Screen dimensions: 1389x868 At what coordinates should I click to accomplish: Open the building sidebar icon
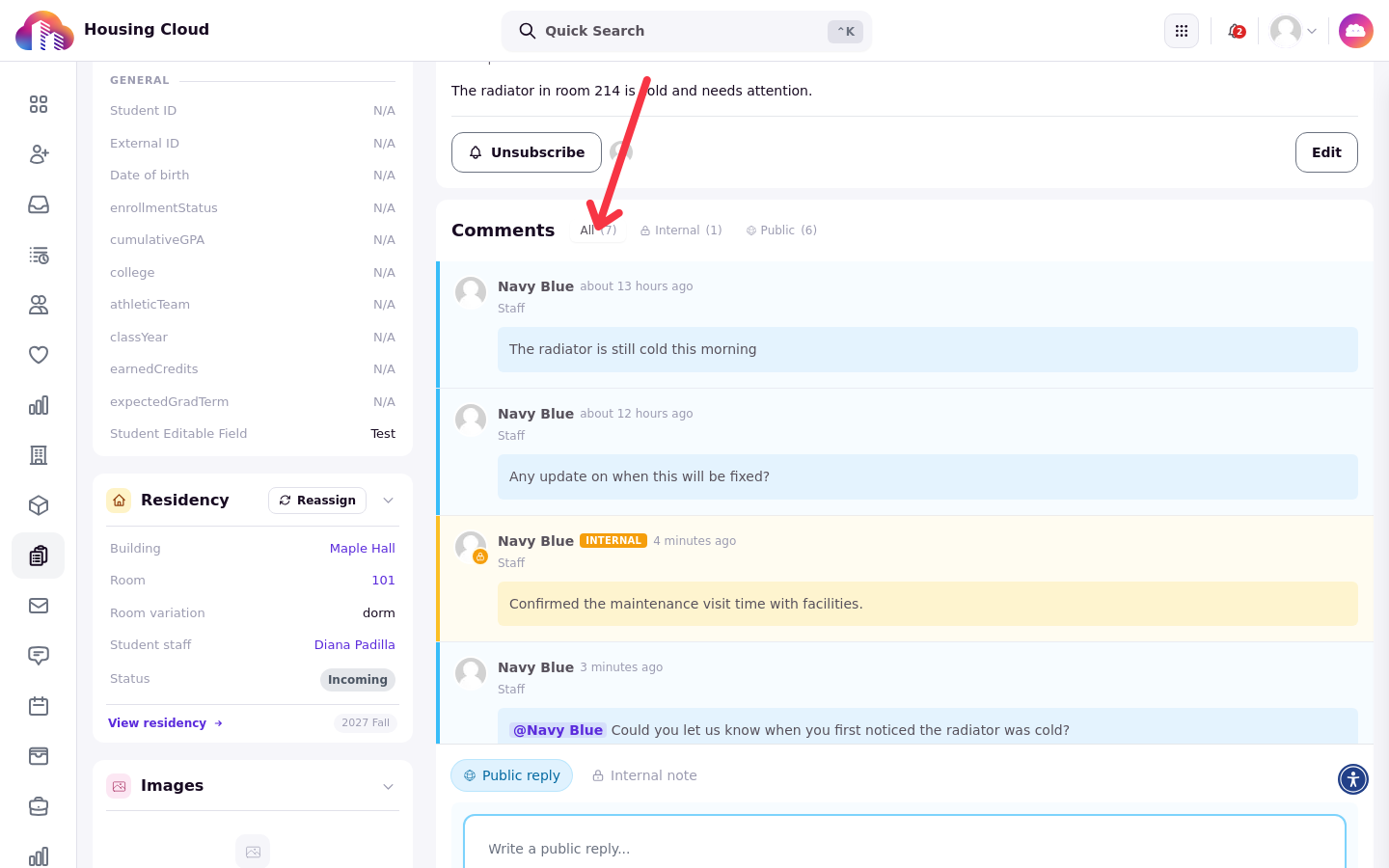click(39, 455)
